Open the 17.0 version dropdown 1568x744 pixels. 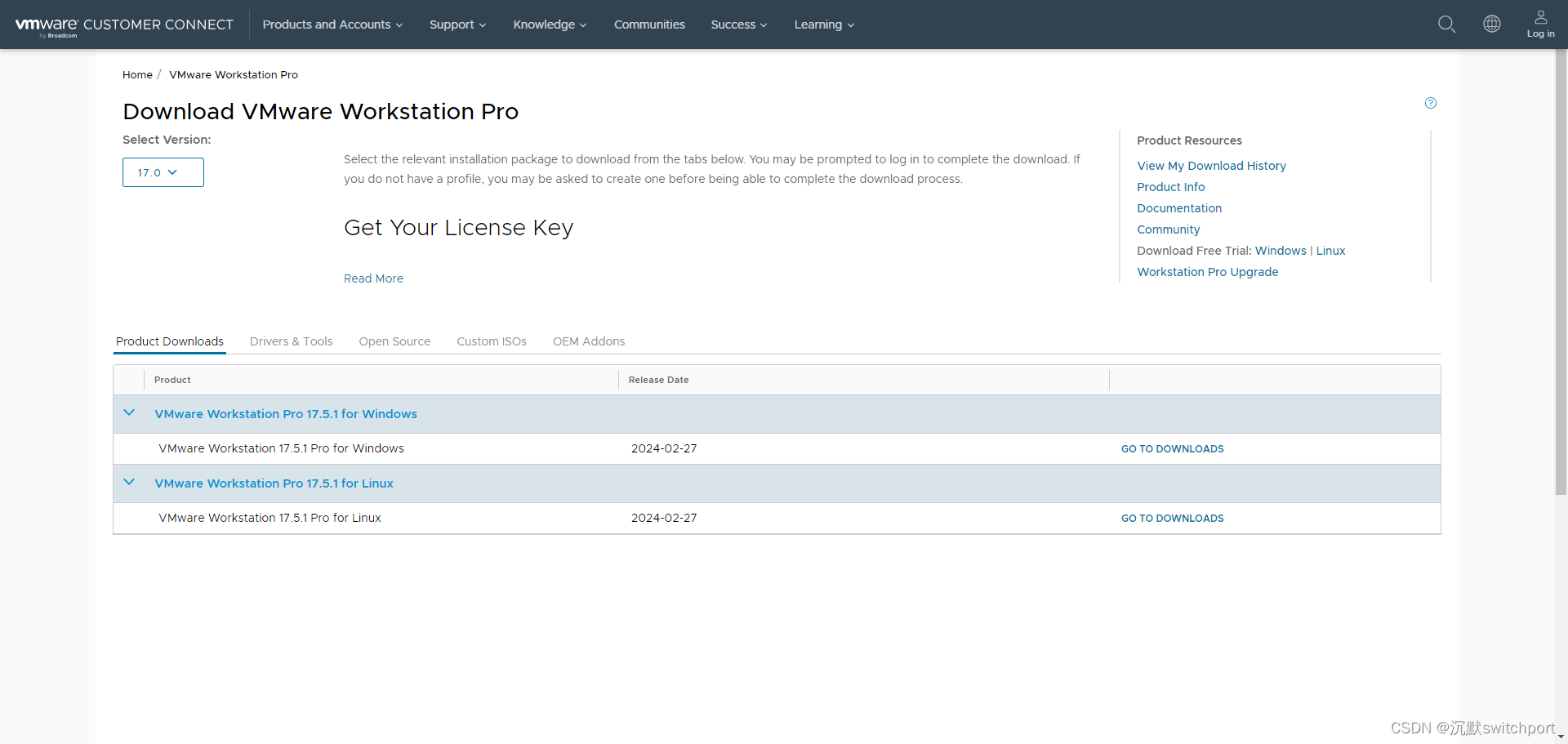pyautogui.click(x=163, y=172)
